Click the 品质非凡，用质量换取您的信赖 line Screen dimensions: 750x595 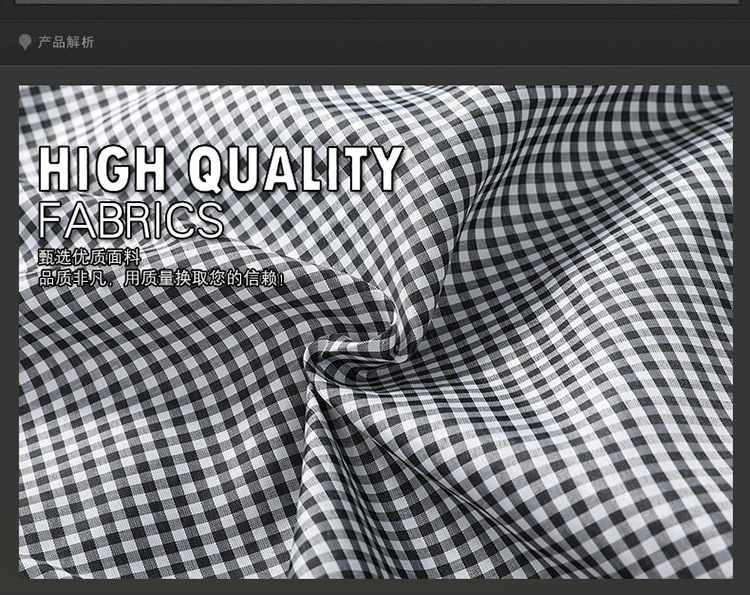161,278
